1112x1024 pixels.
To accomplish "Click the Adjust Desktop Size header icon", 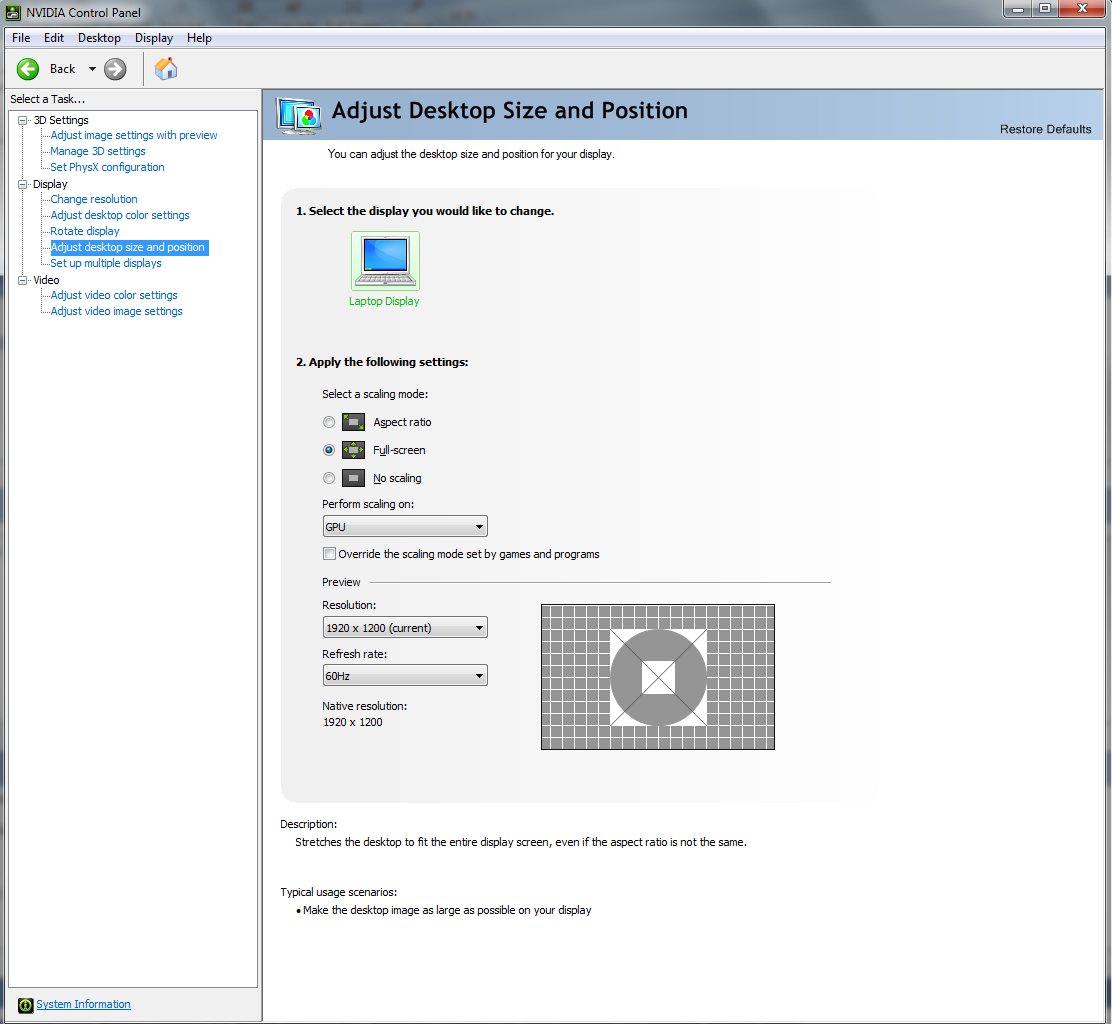I will (299, 116).
